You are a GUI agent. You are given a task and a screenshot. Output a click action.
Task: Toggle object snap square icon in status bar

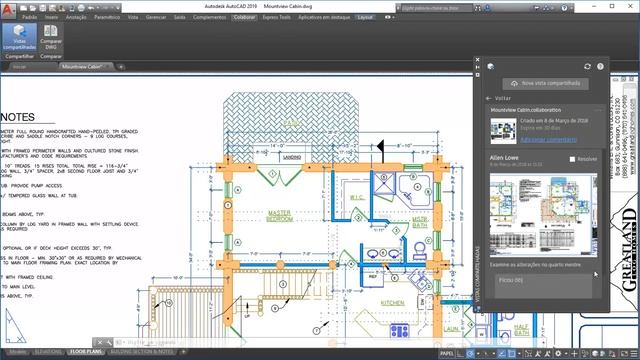pos(511,353)
